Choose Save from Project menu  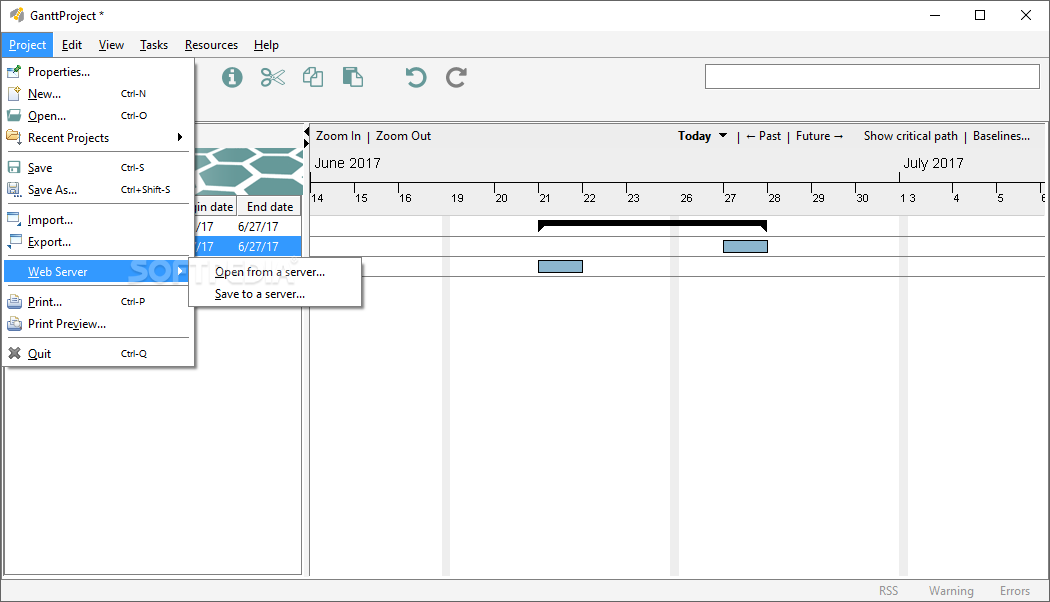(x=98, y=167)
